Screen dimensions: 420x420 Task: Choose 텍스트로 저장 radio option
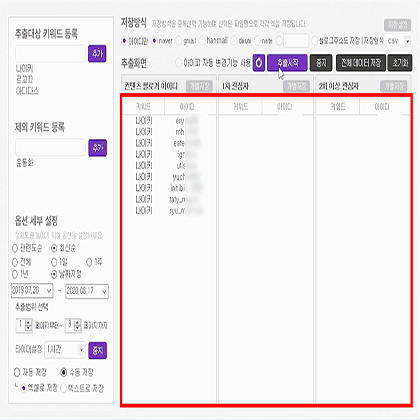coord(63,388)
